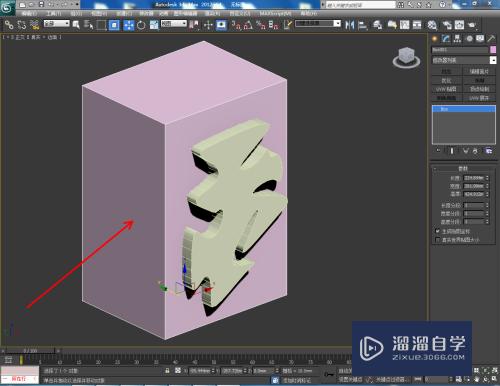The height and width of the screenshot is (386, 500).
Task: Click the UVW 贴图 modifier button
Action: click(x=446, y=89)
